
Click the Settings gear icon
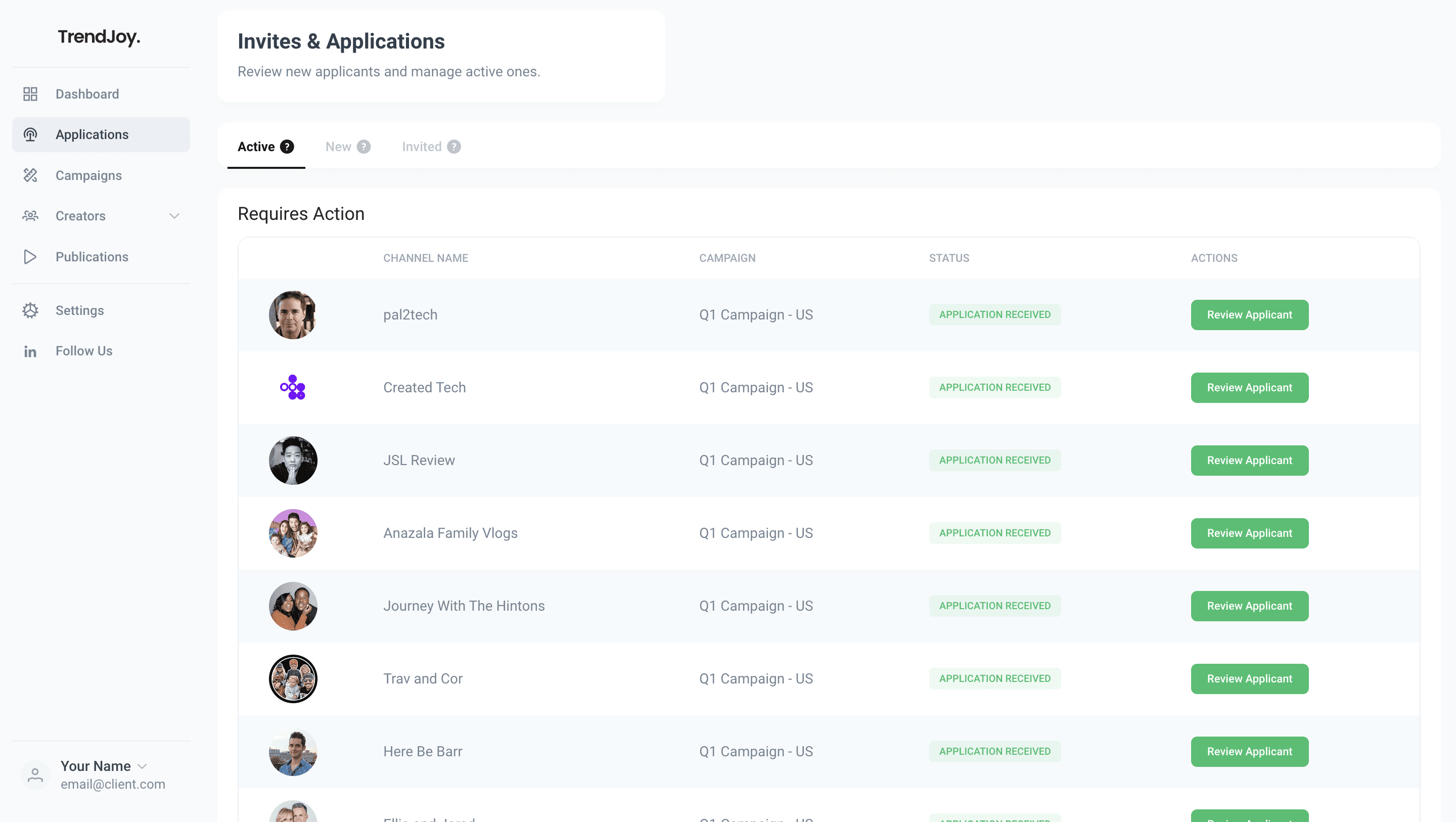coord(30,310)
